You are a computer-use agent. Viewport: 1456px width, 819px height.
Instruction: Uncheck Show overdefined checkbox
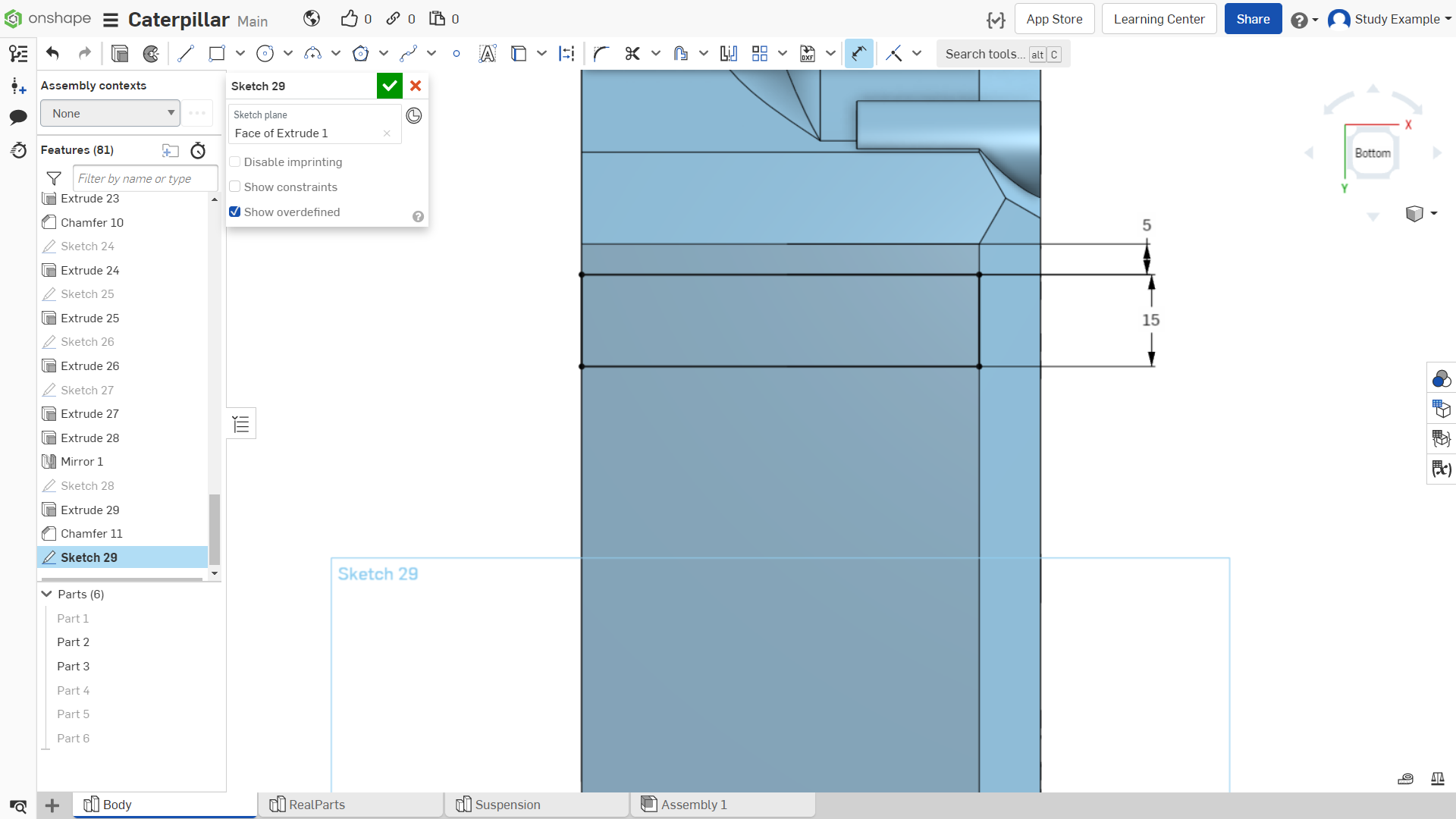[x=235, y=212]
